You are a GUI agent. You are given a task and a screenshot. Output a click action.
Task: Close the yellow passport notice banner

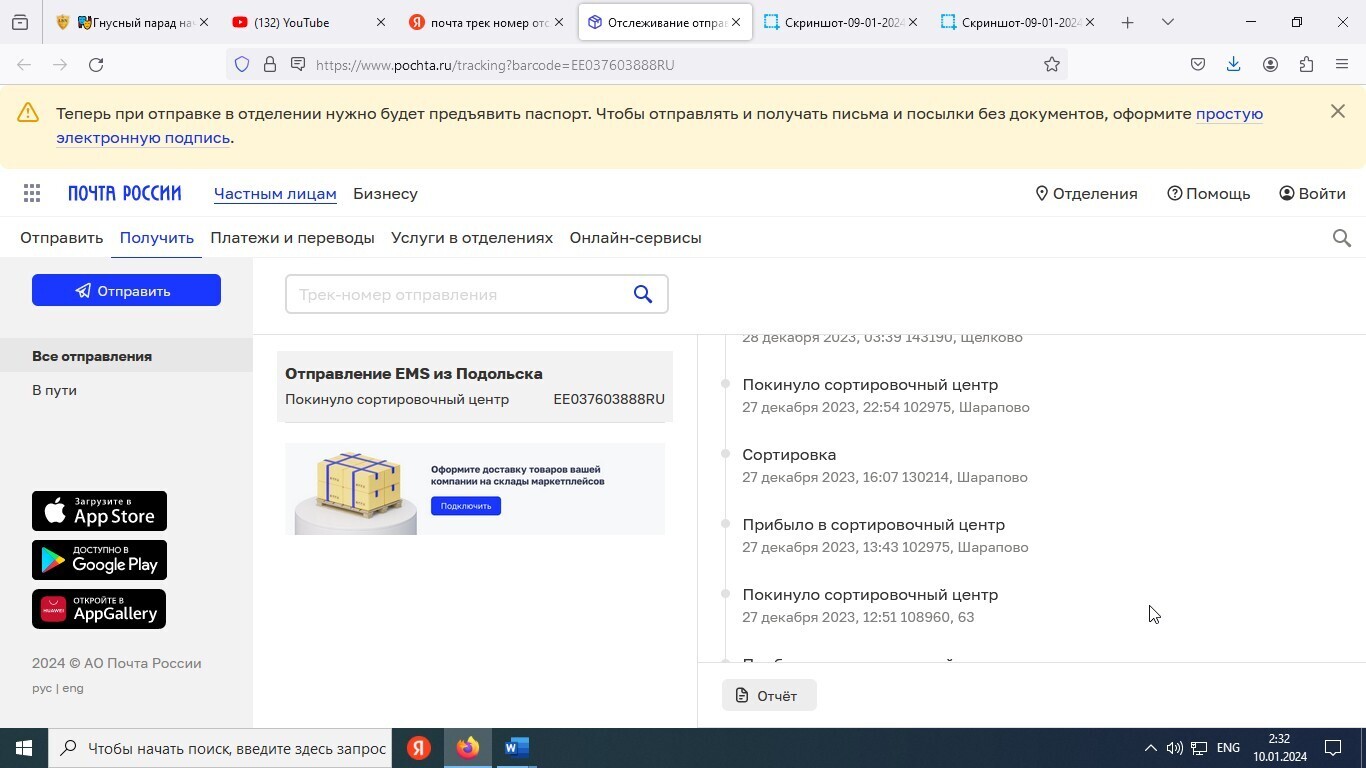[1338, 112]
